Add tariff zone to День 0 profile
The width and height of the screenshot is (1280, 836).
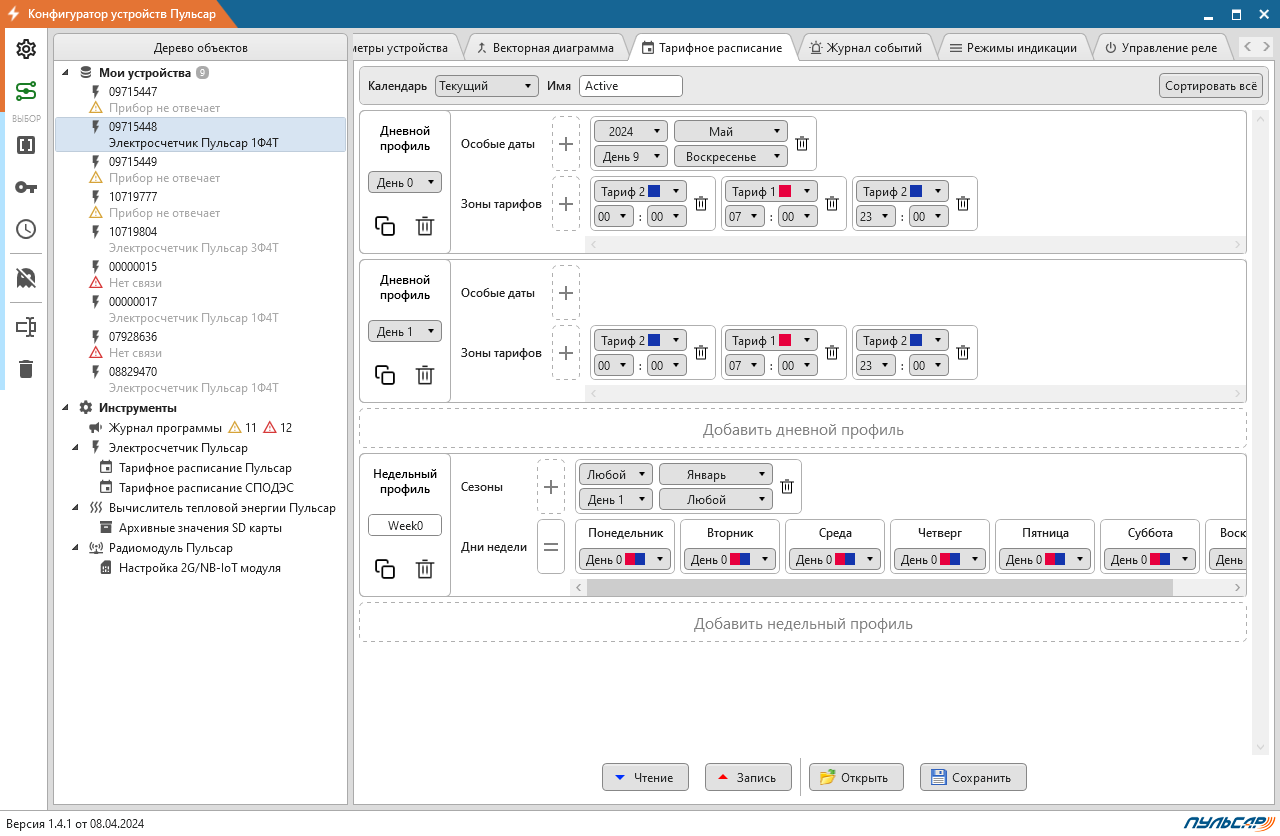tap(566, 204)
